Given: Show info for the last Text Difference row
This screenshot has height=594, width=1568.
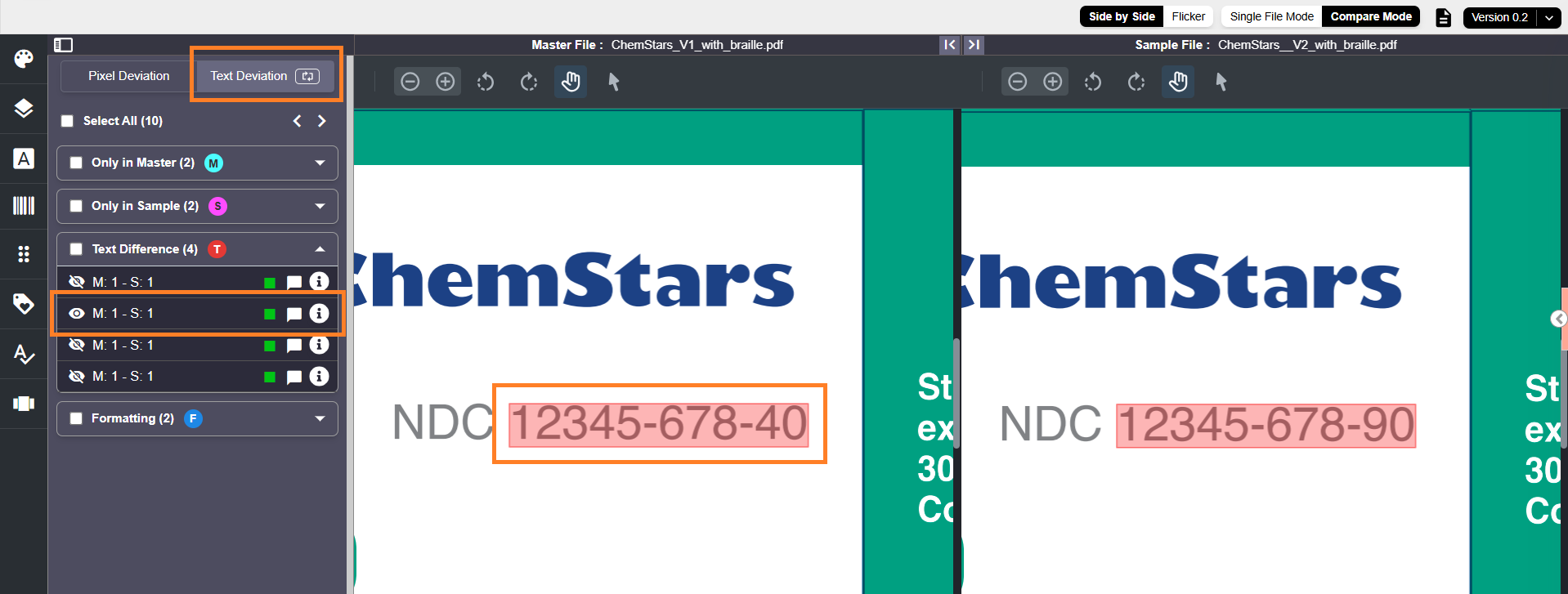Looking at the screenshot, I should [x=319, y=376].
